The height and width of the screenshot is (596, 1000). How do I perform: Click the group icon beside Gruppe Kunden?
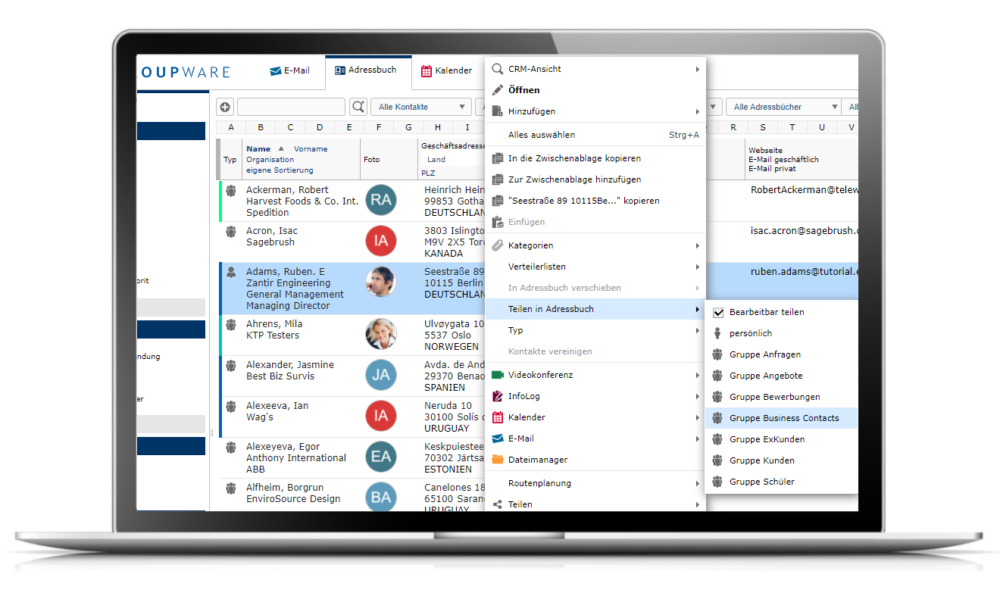click(x=717, y=460)
